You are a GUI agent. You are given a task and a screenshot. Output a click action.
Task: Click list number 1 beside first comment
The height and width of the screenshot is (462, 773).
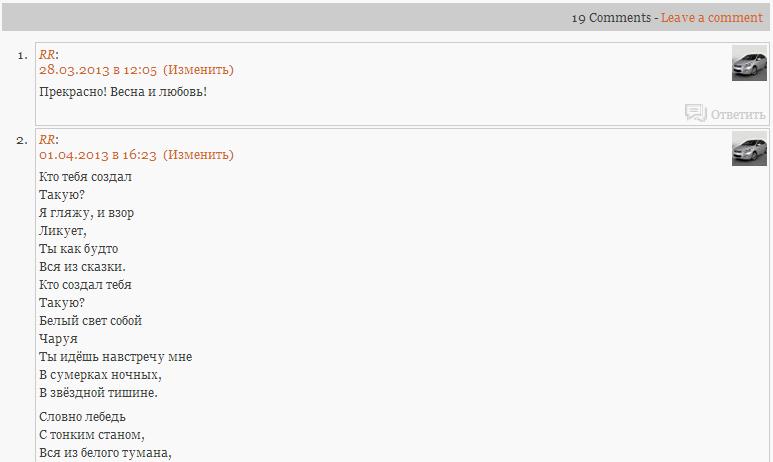[22, 55]
